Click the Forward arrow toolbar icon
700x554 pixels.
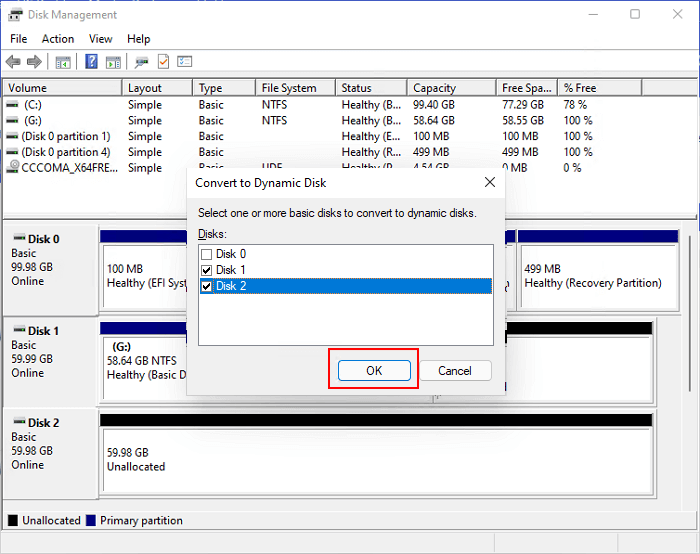[35, 62]
